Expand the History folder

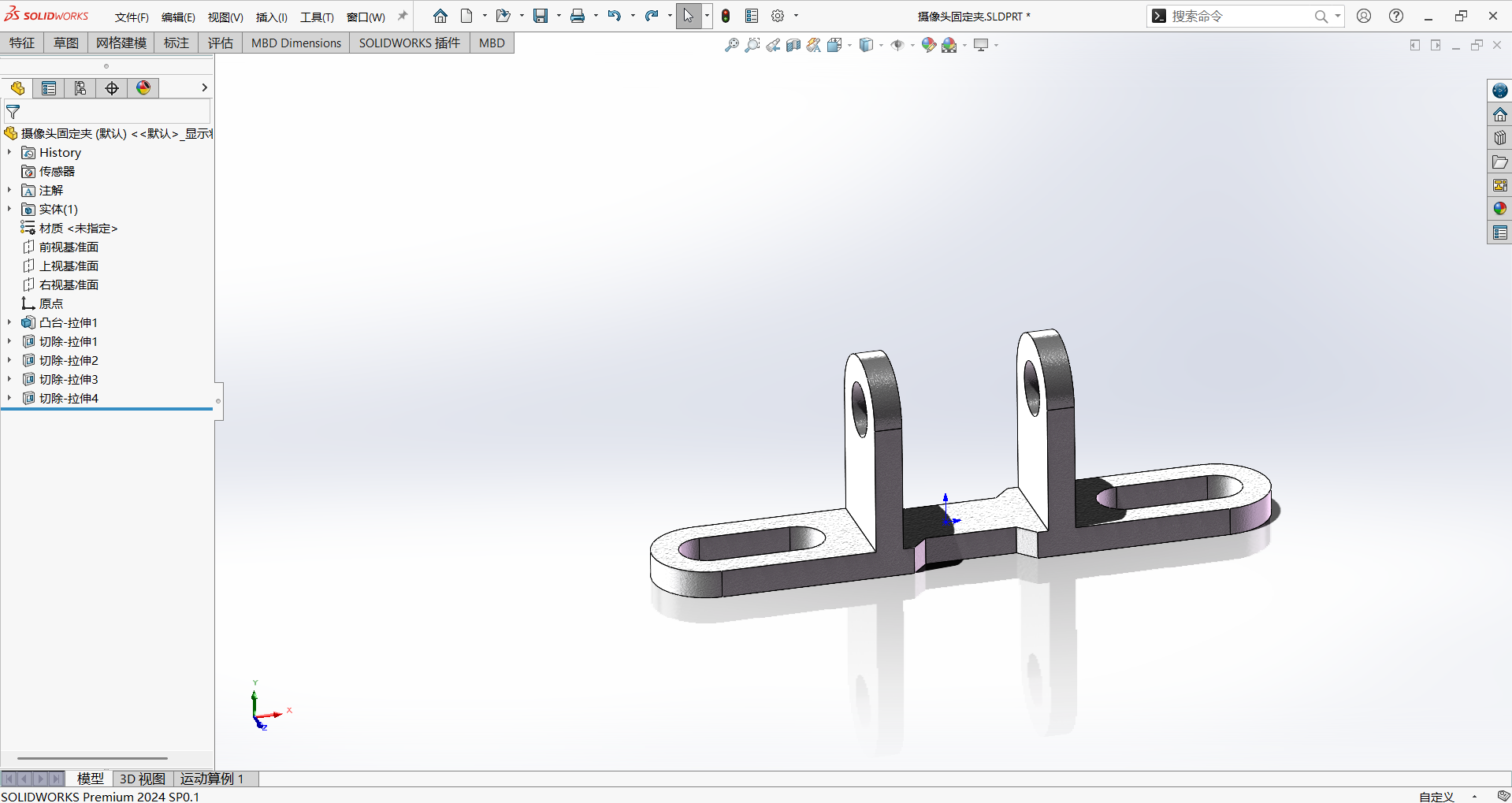pyautogui.click(x=9, y=152)
